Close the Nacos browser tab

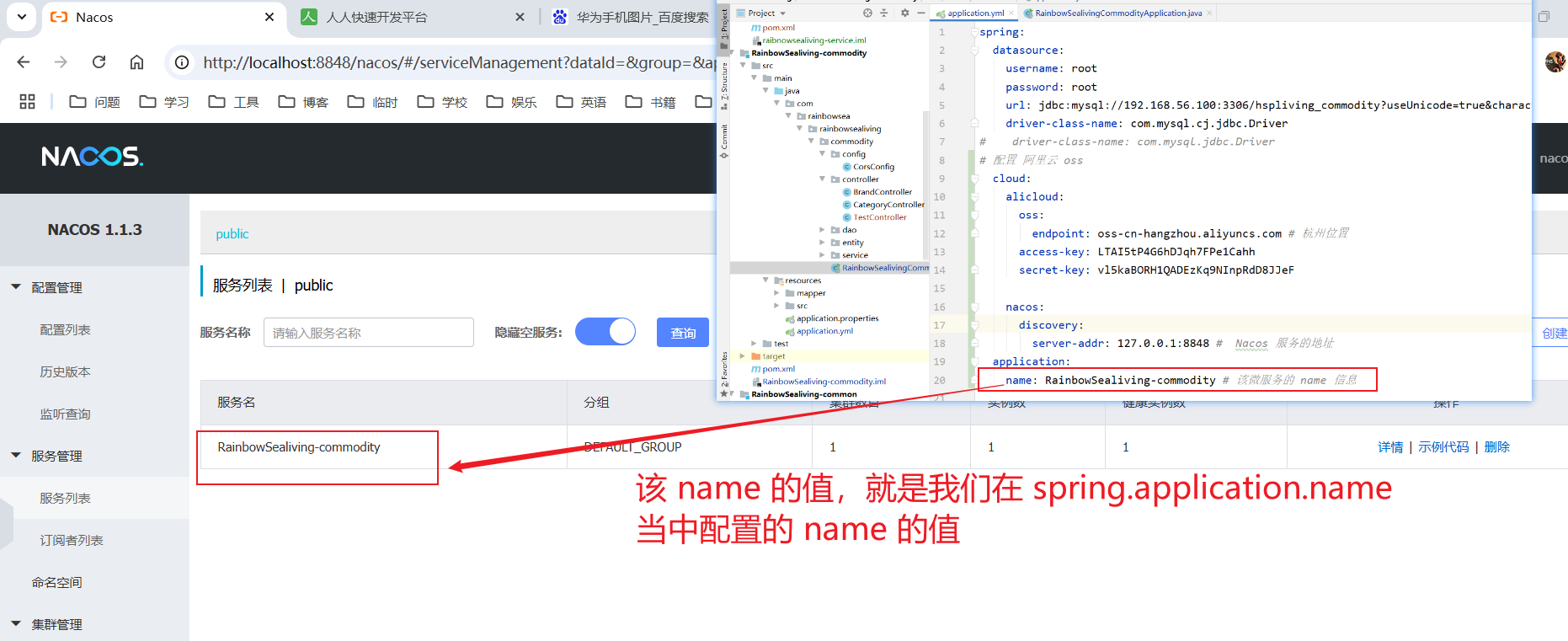tap(269, 17)
